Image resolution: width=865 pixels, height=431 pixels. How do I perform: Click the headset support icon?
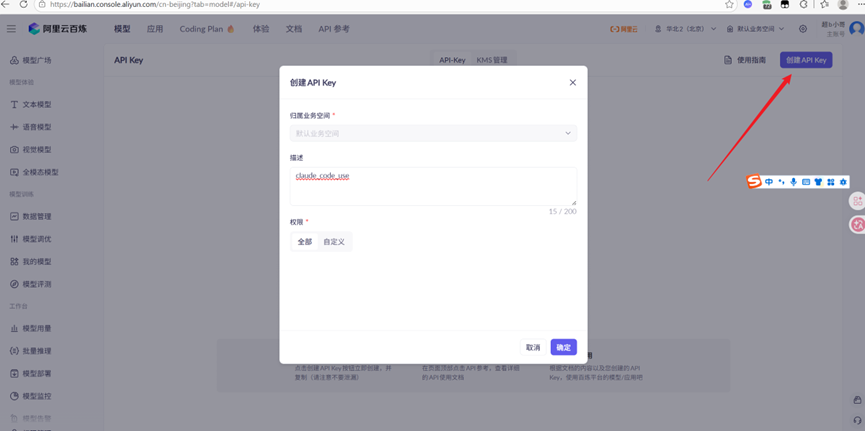point(857,419)
